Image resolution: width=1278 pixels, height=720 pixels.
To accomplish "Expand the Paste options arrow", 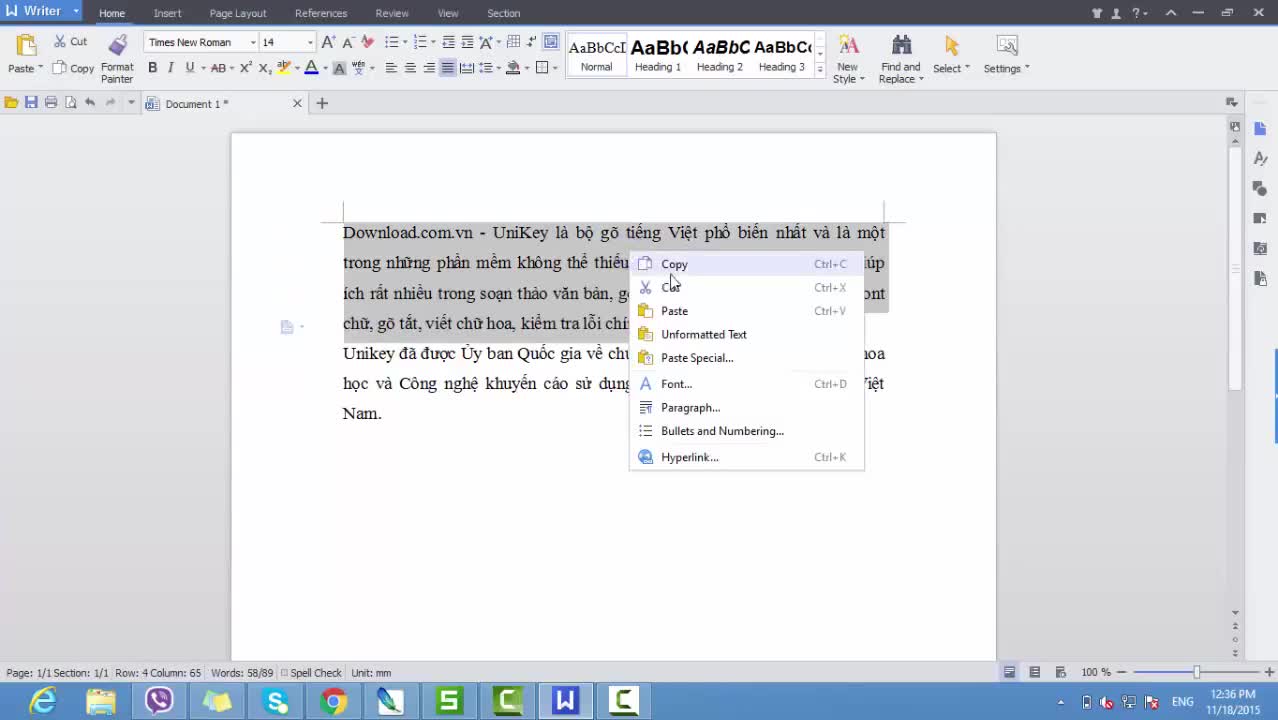I will pos(41,68).
